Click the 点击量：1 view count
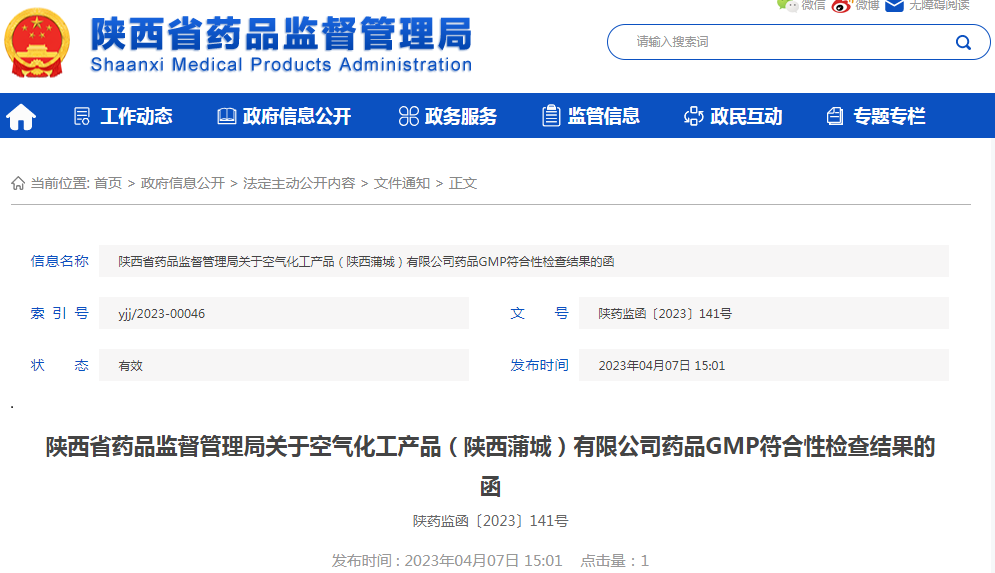The height and width of the screenshot is (573, 995). pos(614,560)
